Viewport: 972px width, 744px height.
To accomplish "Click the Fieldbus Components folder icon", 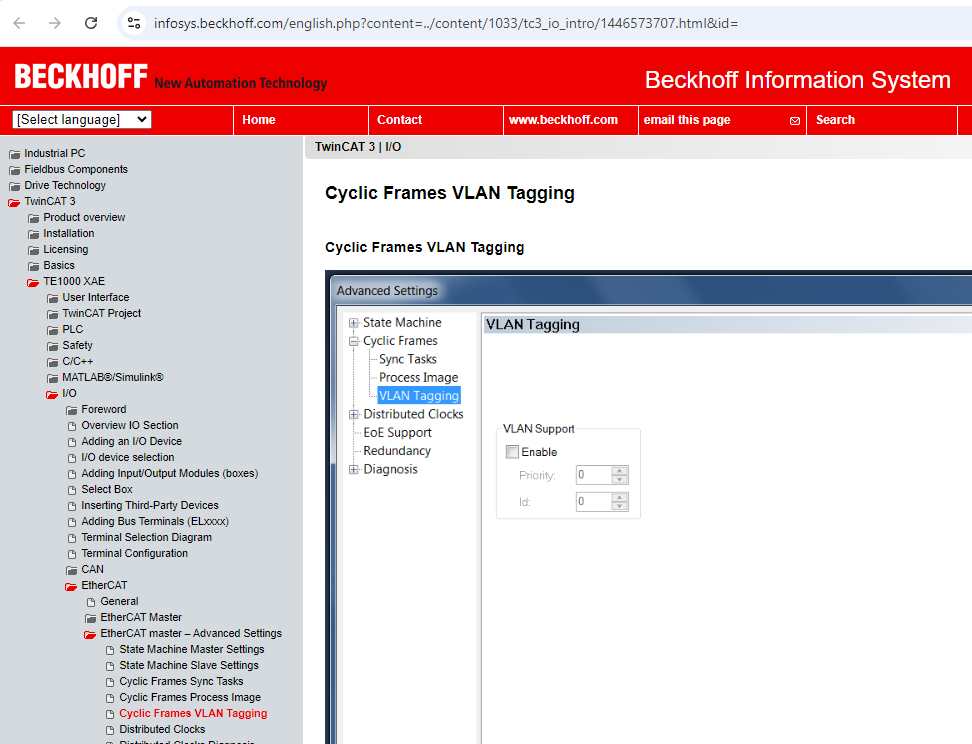I will click(14, 170).
